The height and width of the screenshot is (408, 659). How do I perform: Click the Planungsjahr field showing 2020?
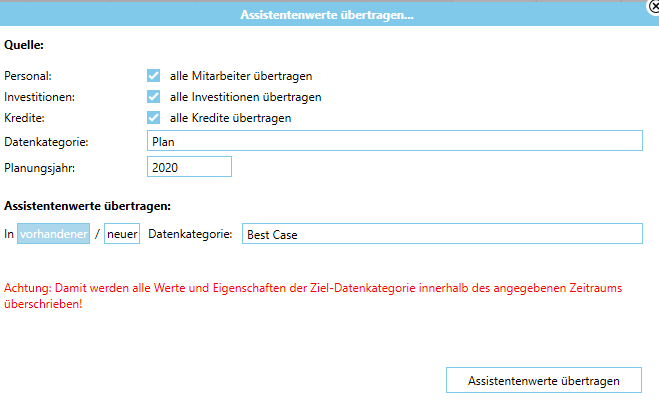pyautogui.click(x=189, y=167)
